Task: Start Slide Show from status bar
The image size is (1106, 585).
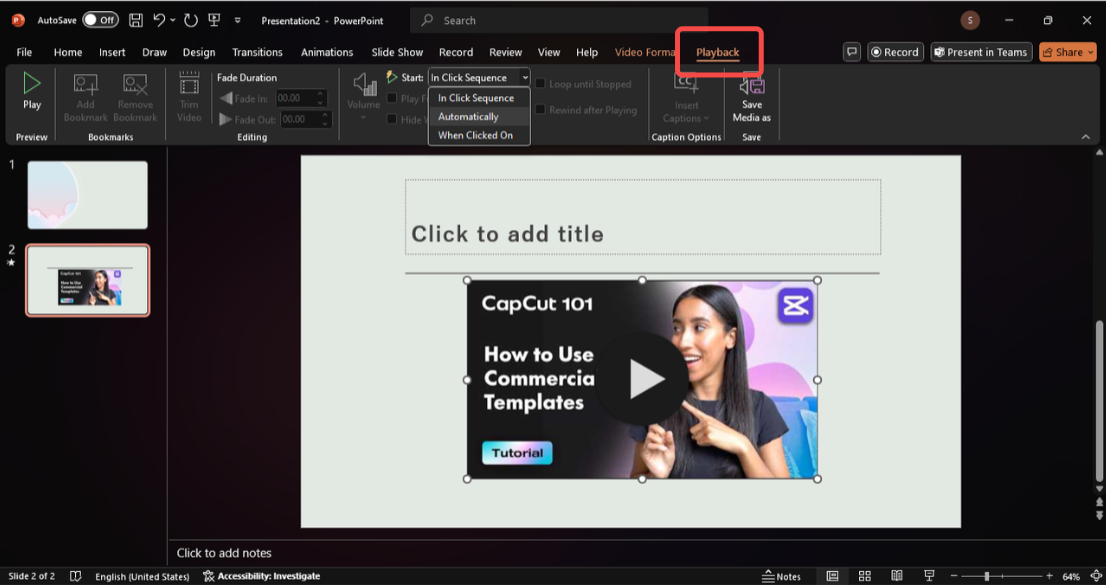Action: click(929, 577)
